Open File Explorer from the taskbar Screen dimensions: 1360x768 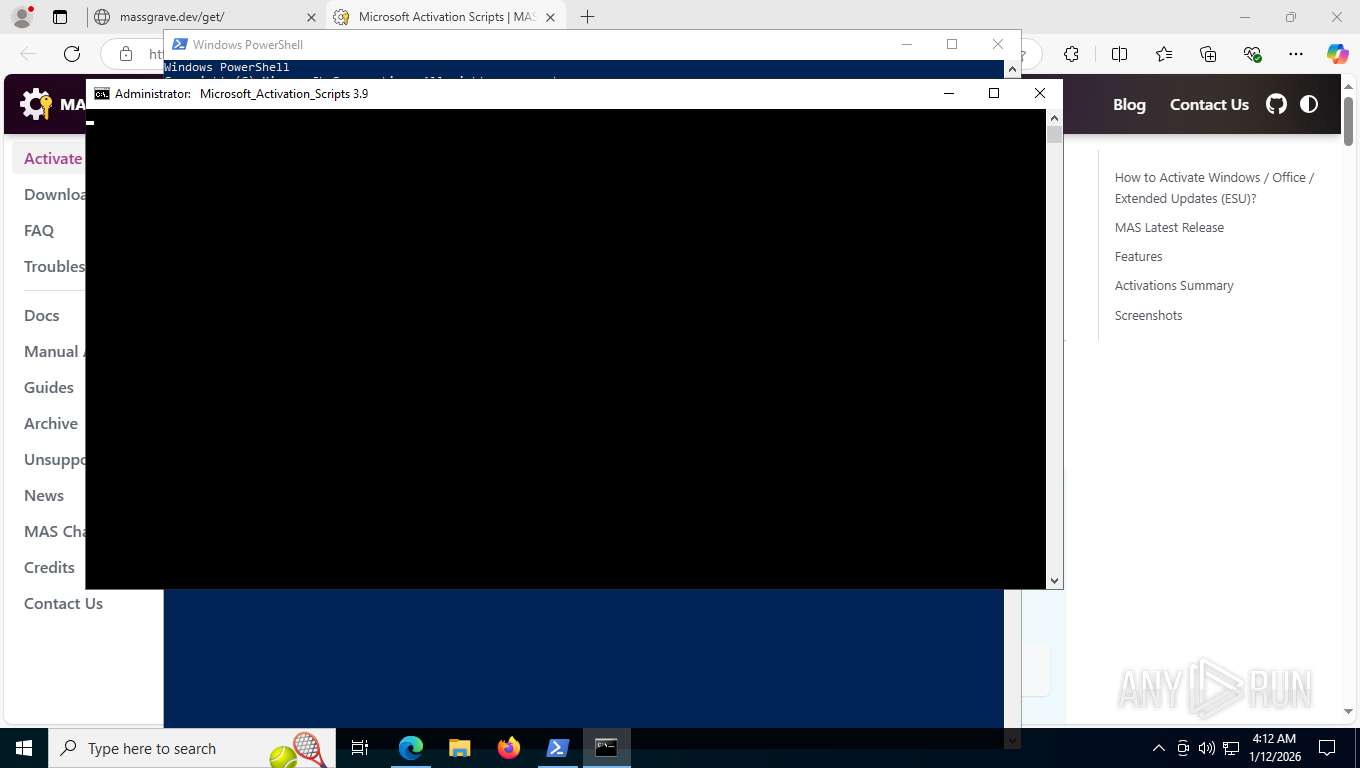[x=460, y=748]
